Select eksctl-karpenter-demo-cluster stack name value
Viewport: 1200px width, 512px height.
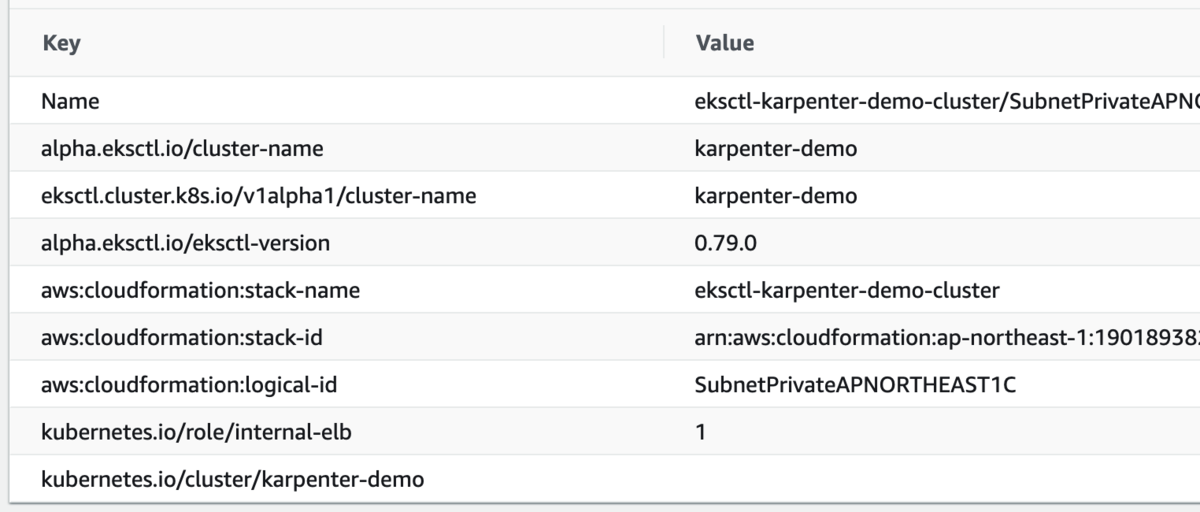(847, 291)
